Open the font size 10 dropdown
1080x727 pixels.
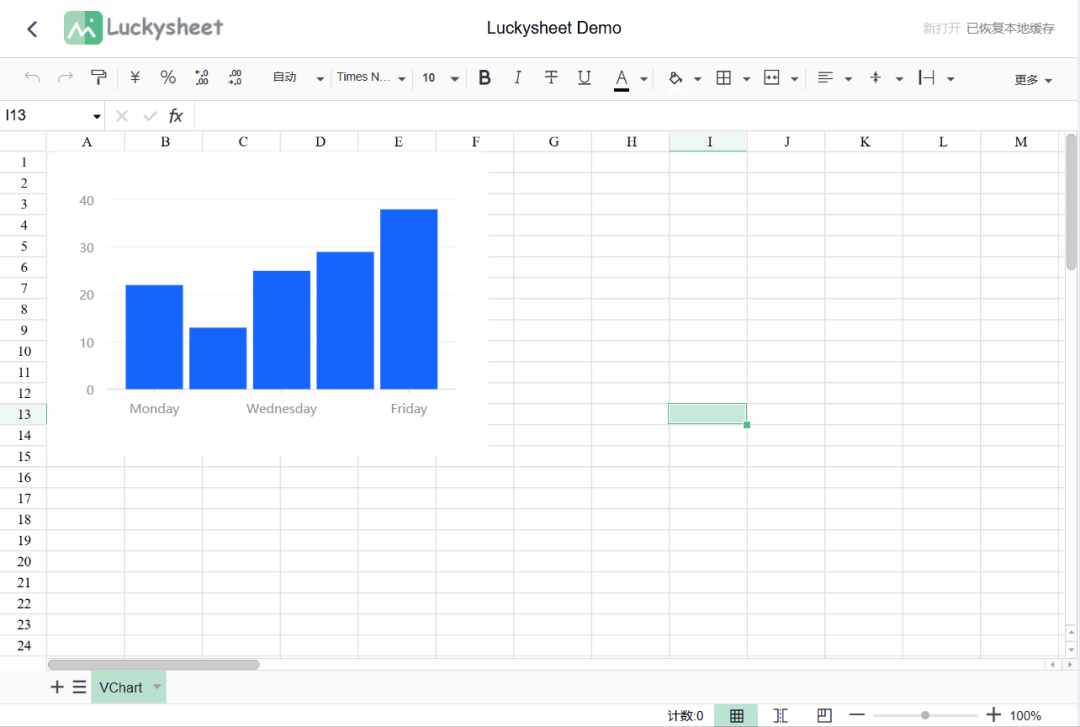point(440,78)
